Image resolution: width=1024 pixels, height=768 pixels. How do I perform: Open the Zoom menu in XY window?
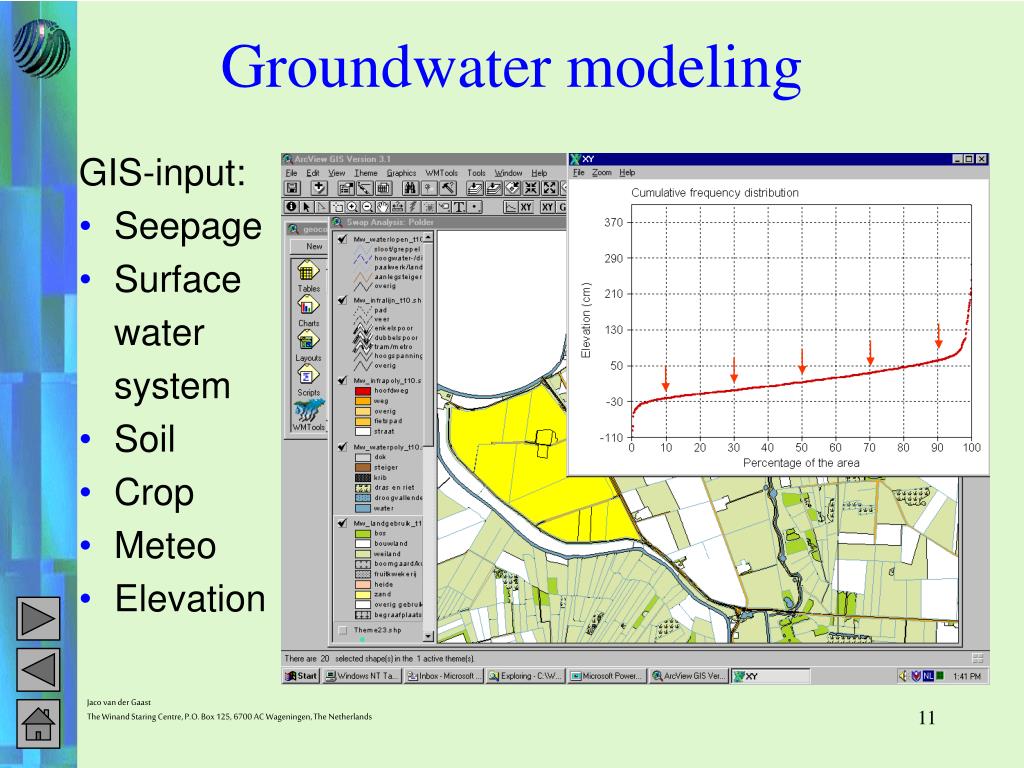pyautogui.click(x=601, y=172)
